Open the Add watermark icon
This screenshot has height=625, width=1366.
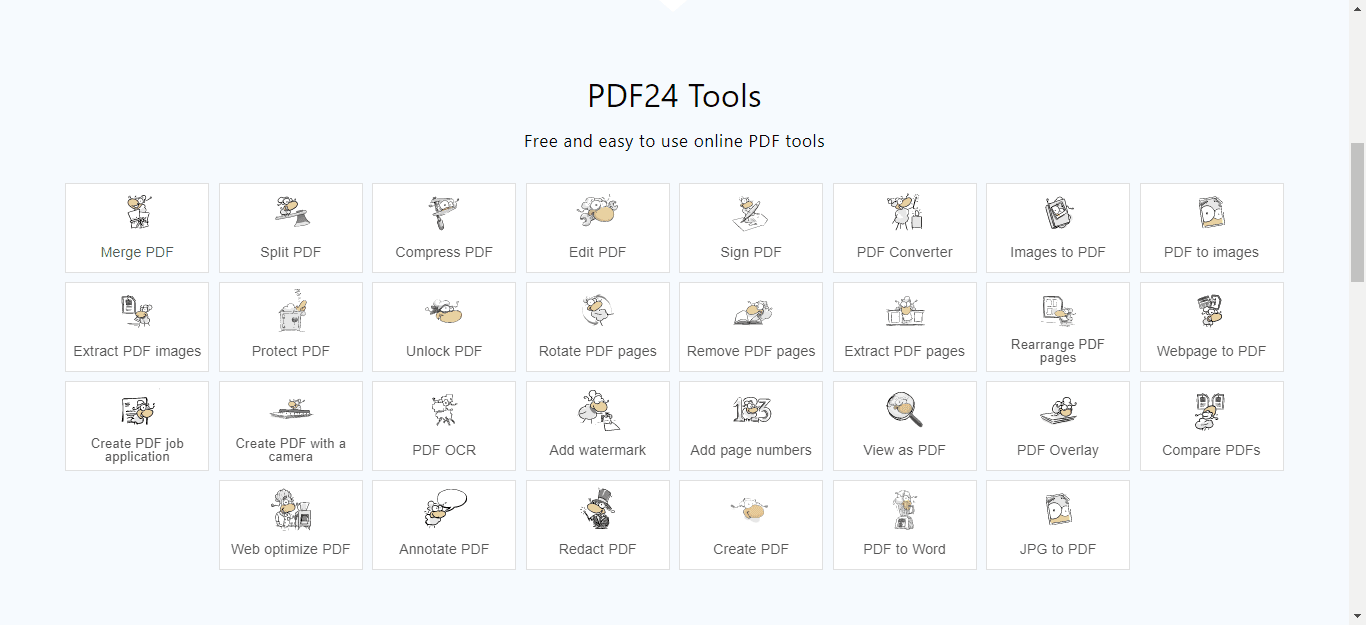(x=598, y=410)
